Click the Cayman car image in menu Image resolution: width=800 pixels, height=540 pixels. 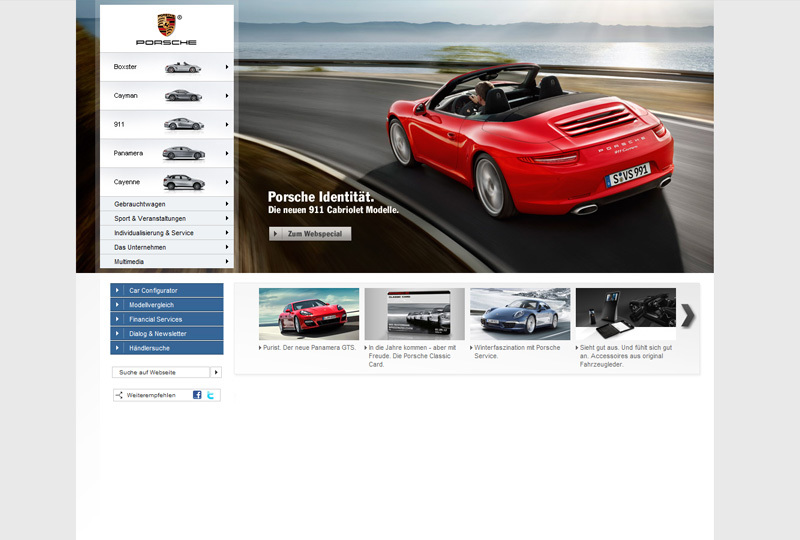(x=183, y=95)
